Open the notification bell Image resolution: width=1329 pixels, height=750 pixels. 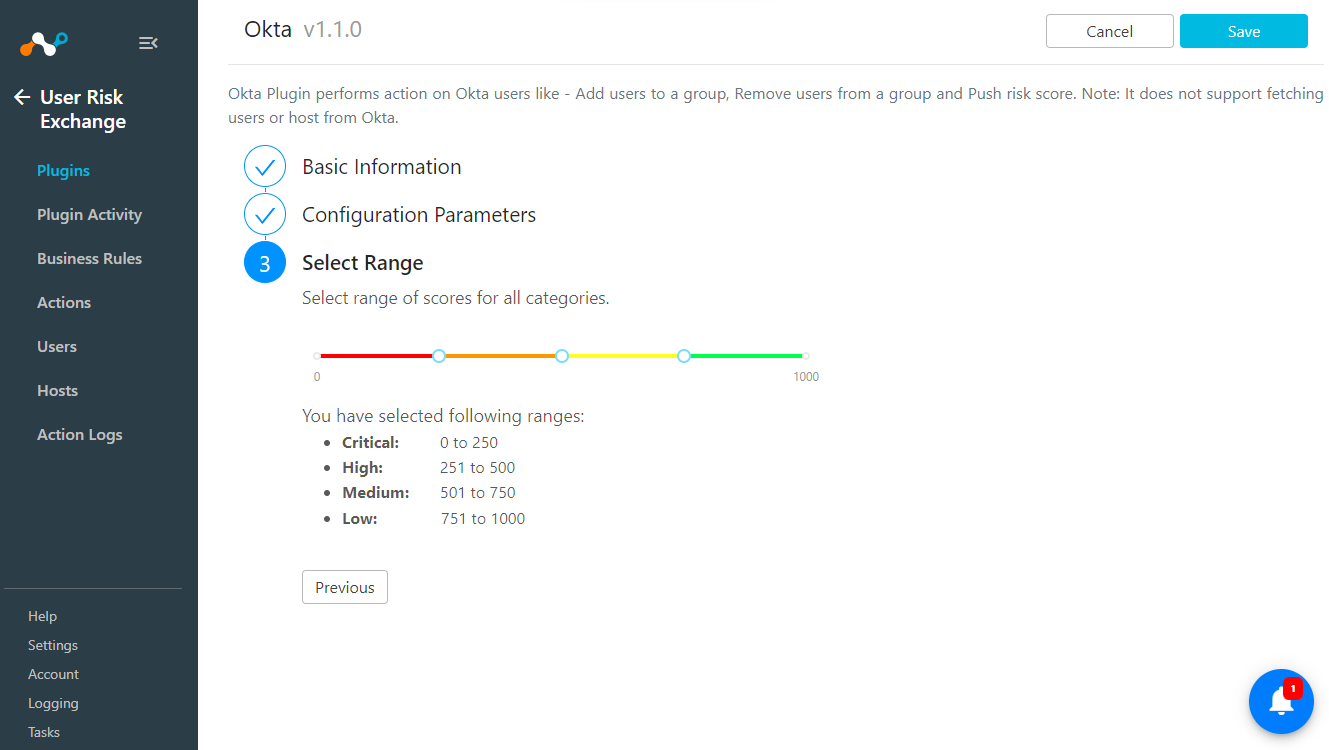tap(1281, 701)
